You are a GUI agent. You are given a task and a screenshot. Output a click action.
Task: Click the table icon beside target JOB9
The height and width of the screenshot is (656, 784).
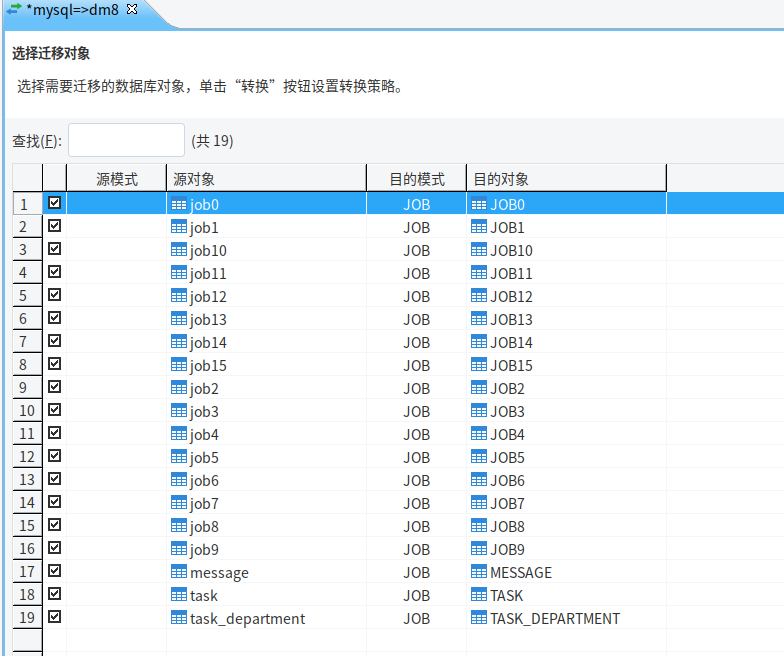click(x=478, y=549)
